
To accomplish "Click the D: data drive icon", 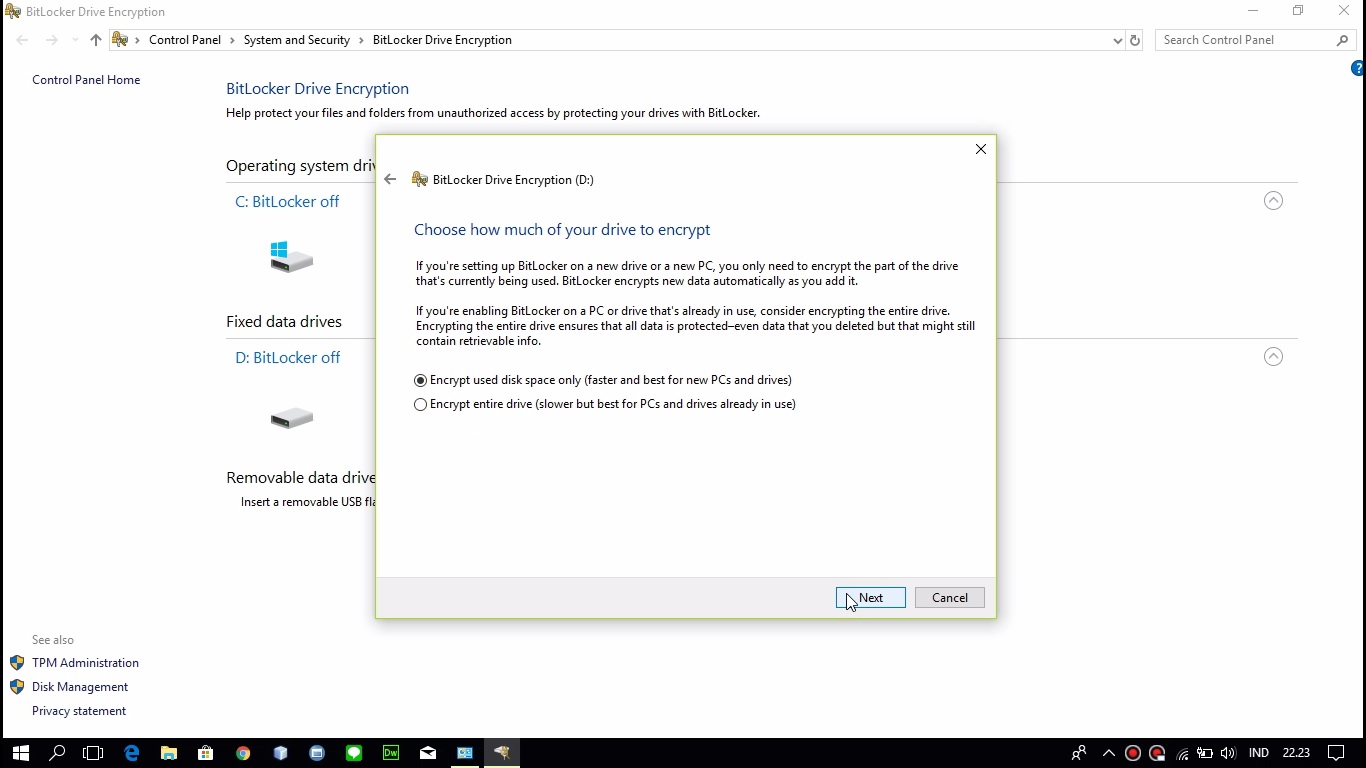I will click(292, 418).
